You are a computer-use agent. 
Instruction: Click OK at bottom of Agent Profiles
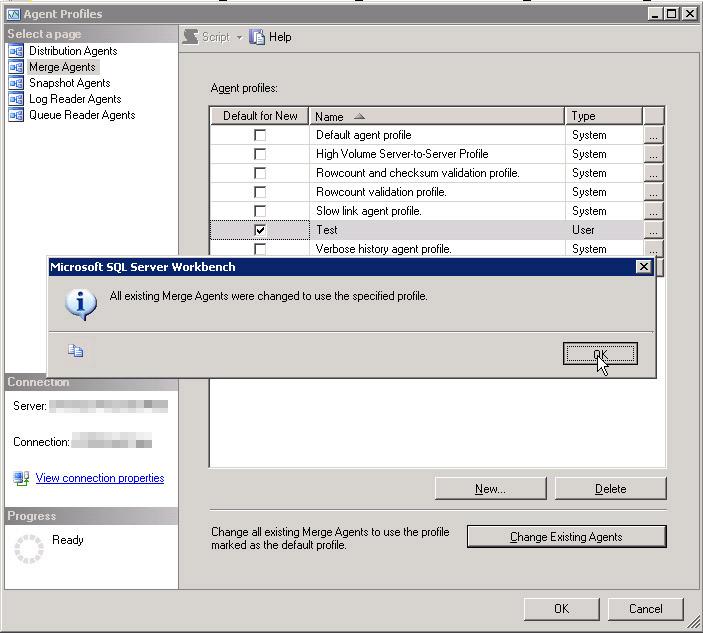(561, 609)
